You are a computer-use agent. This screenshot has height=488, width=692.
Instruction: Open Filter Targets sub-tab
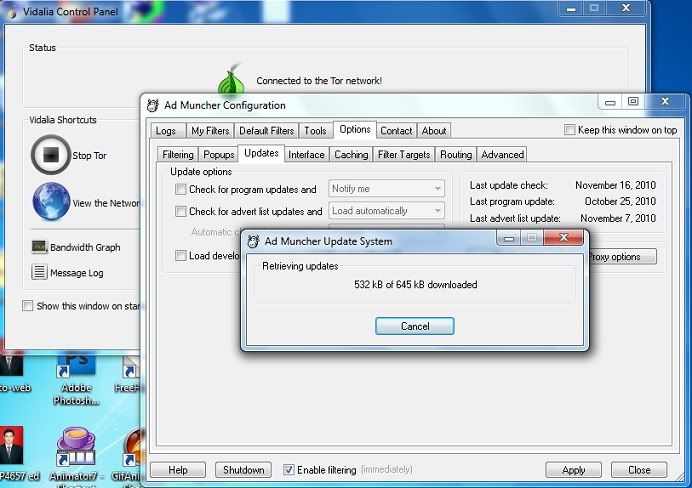click(404, 154)
